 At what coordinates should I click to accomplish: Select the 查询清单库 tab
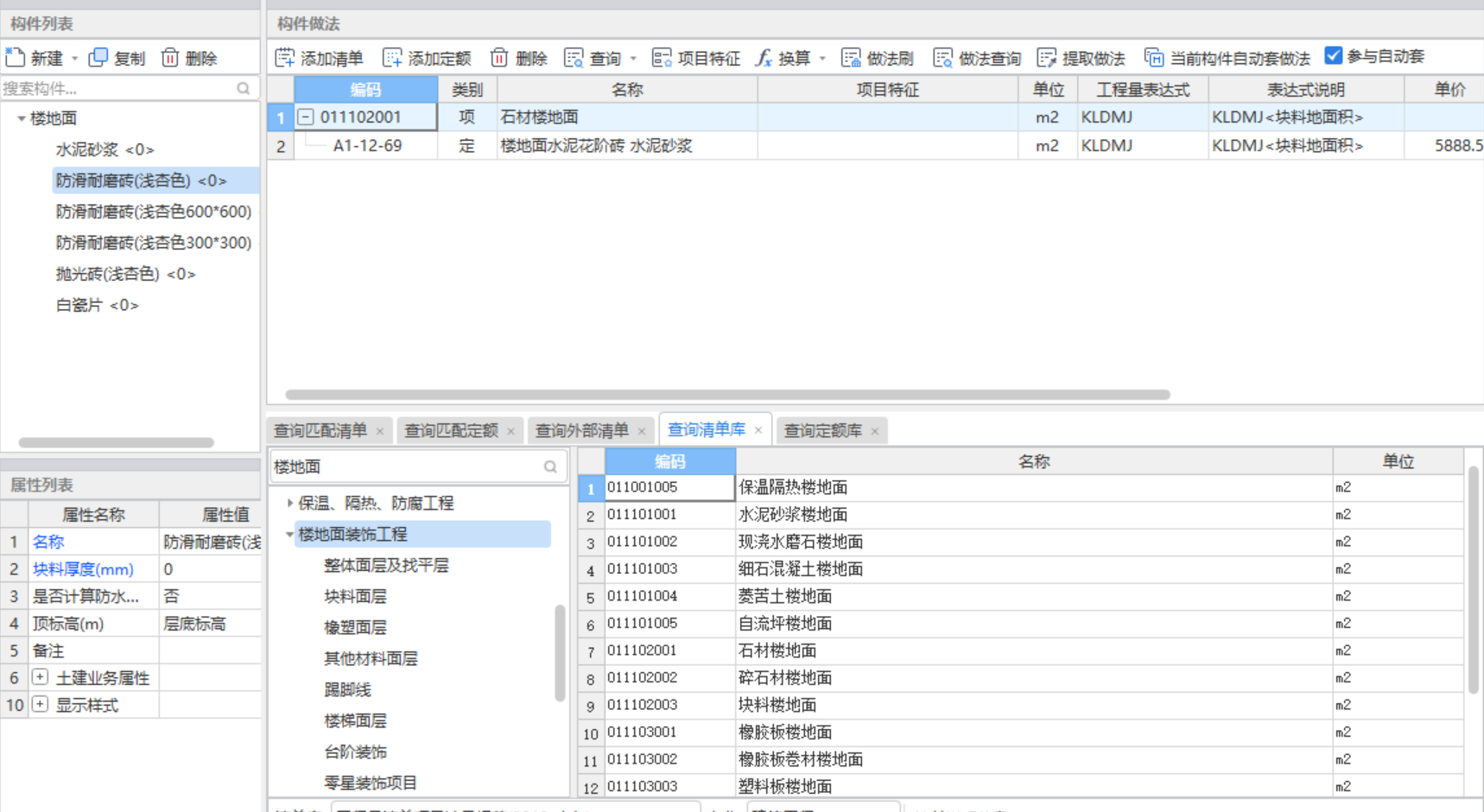tap(707, 429)
